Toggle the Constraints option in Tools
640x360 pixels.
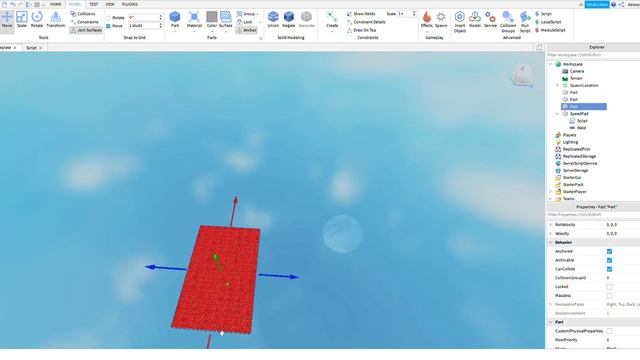coord(84,22)
